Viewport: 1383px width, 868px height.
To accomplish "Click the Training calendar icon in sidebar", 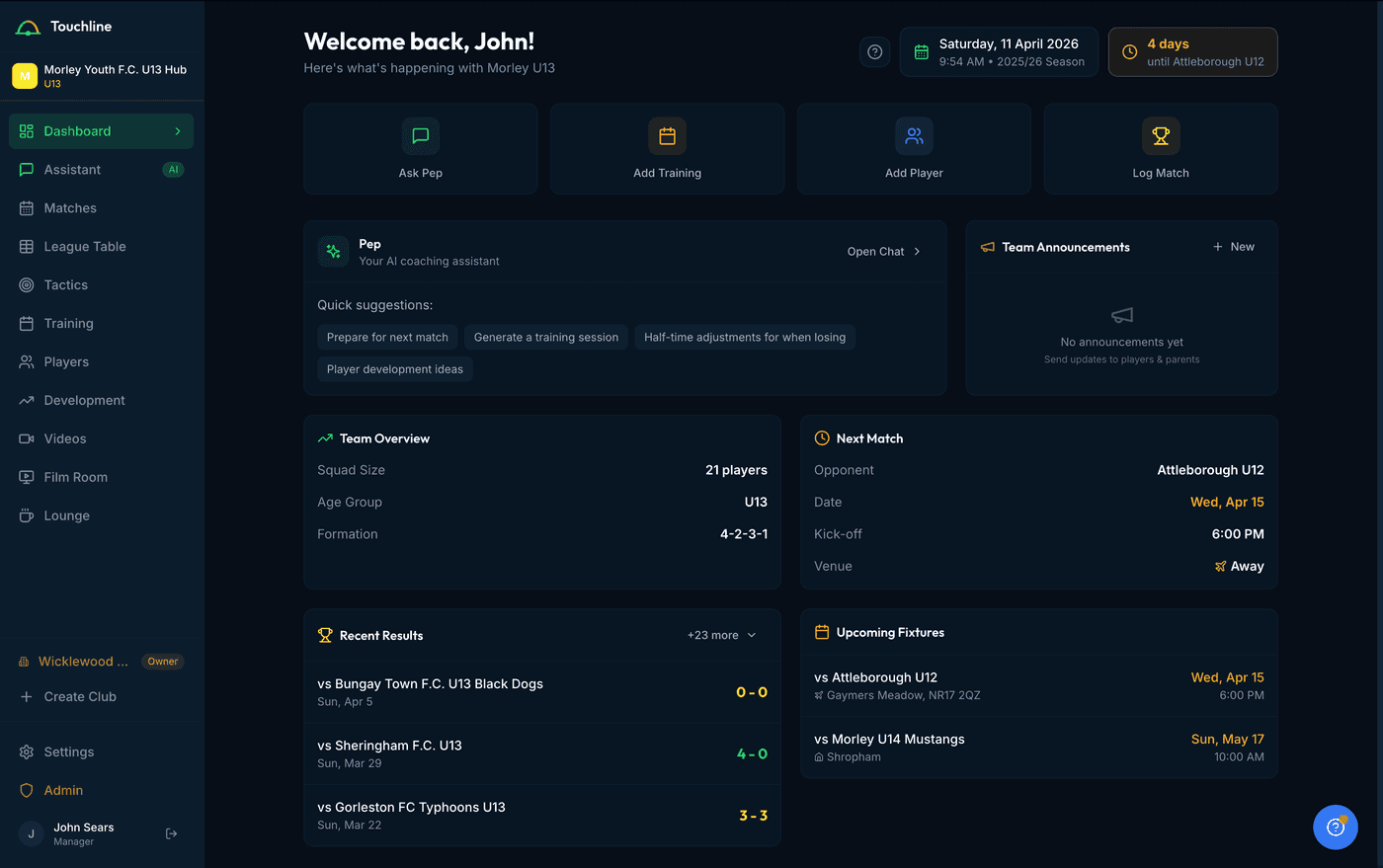I will click(27, 324).
